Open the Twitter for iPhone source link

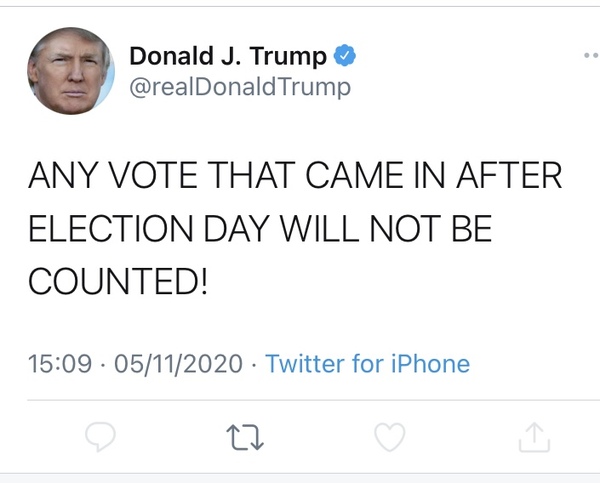(x=367, y=363)
